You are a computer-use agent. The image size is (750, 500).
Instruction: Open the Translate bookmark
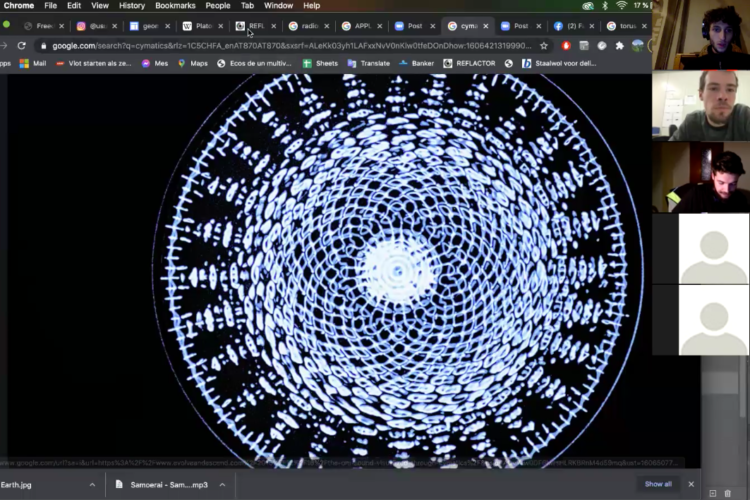coord(368,63)
